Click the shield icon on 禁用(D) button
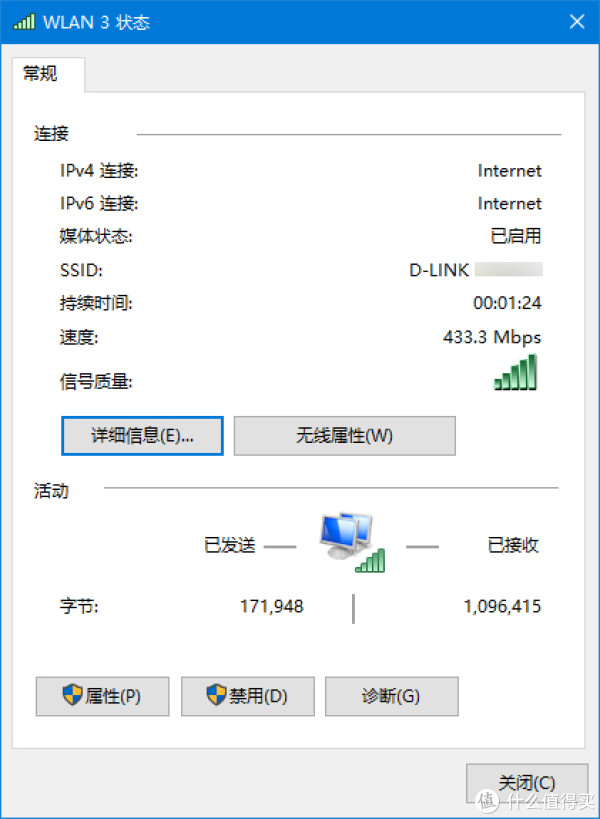Screen dimensions: 600x819 [216, 695]
